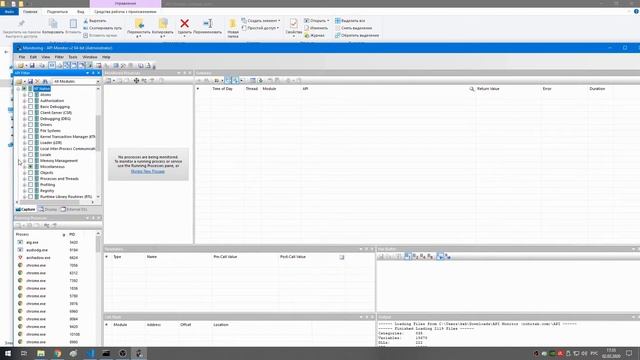Image resolution: width=640 pixels, height=360 pixels.
Task: Open File Explorer from the taskbar
Action: click(x=41, y=353)
